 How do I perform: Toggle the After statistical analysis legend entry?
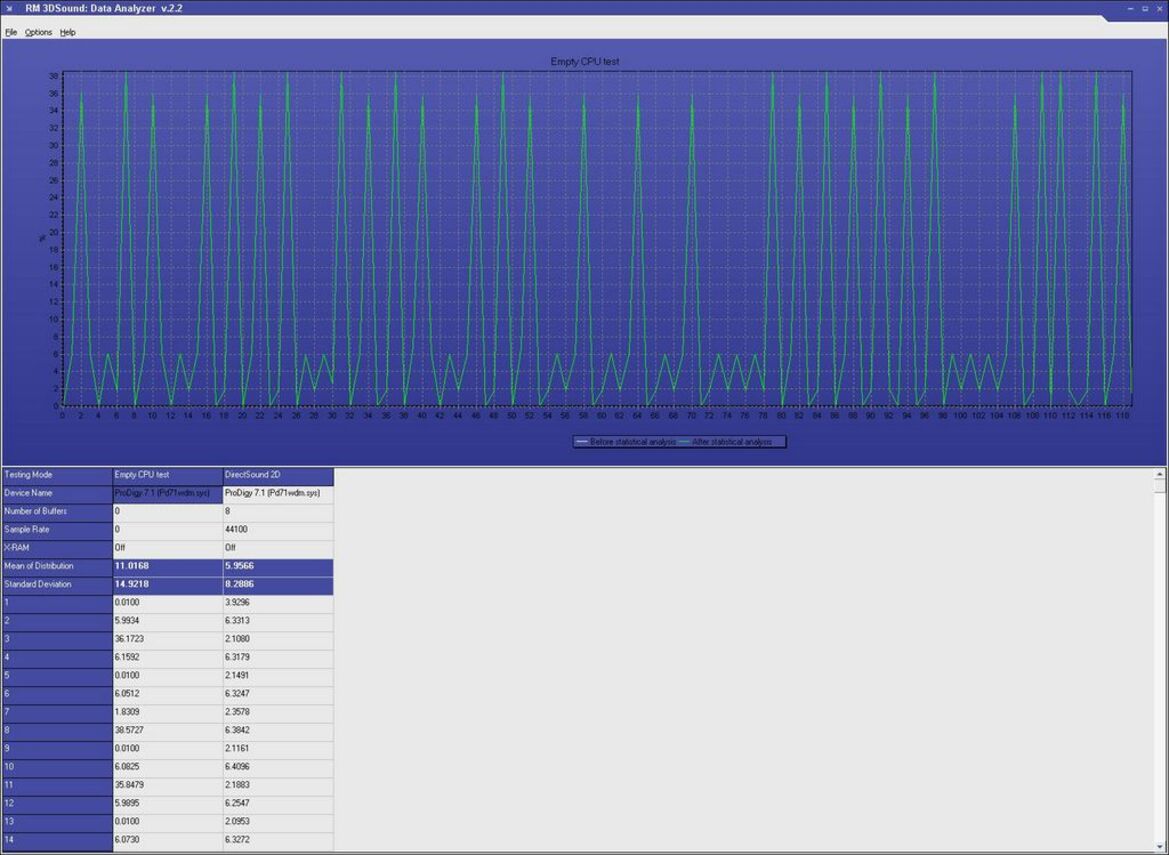coord(725,442)
